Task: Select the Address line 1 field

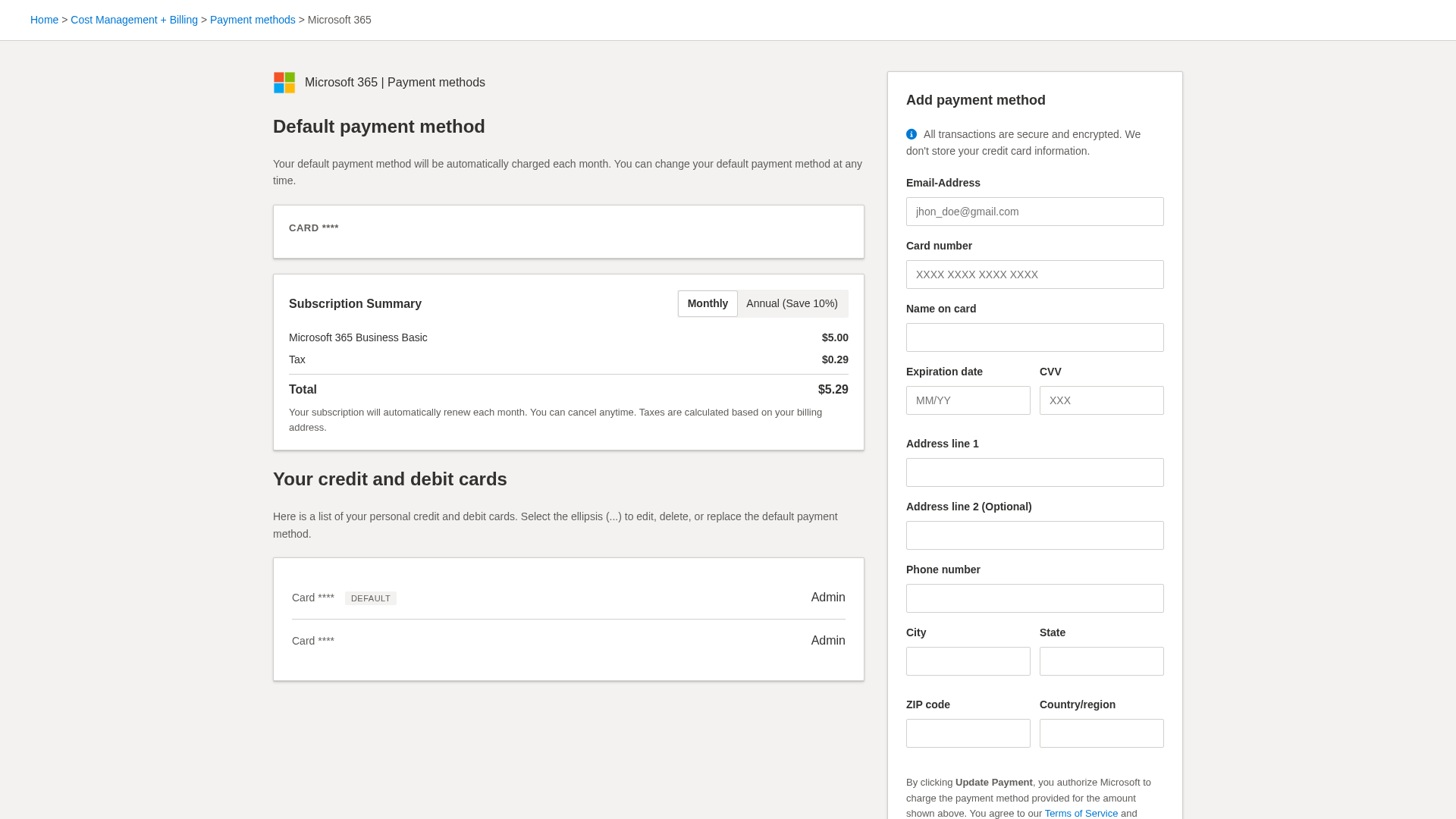Action: (1034, 472)
